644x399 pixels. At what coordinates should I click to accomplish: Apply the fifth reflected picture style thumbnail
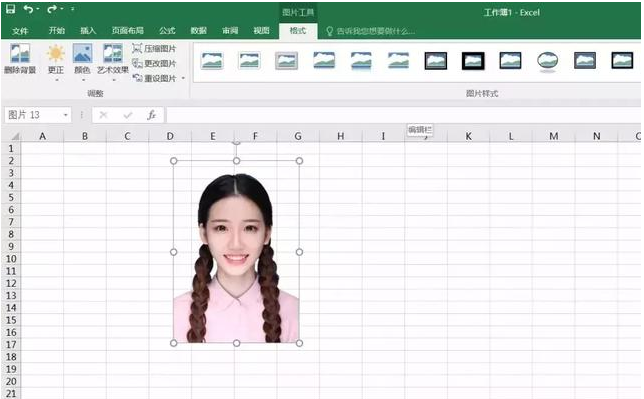[x=361, y=61]
